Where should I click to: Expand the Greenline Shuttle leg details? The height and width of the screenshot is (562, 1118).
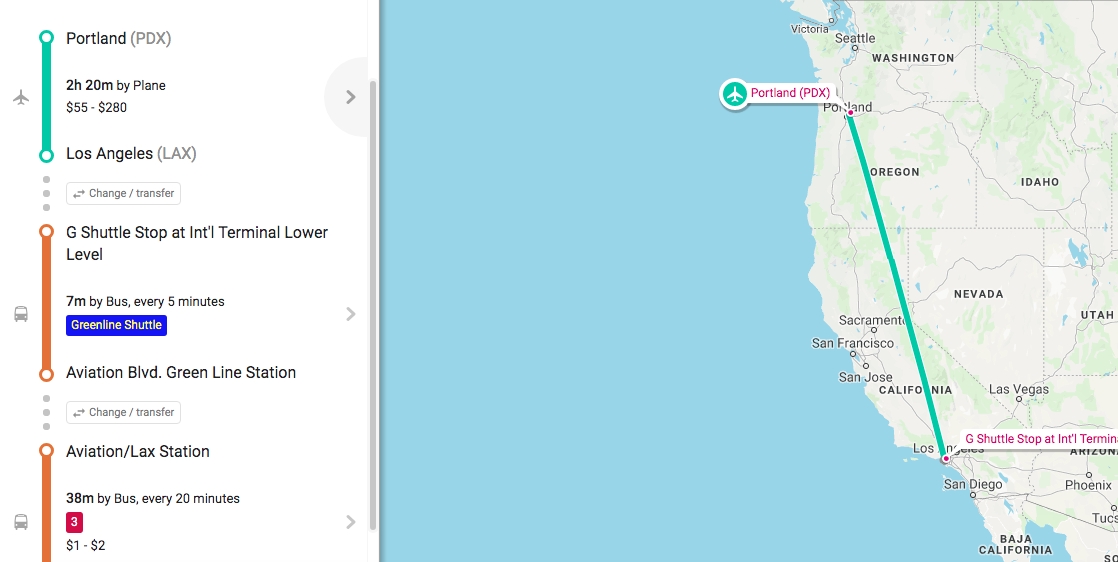(350, 314)
